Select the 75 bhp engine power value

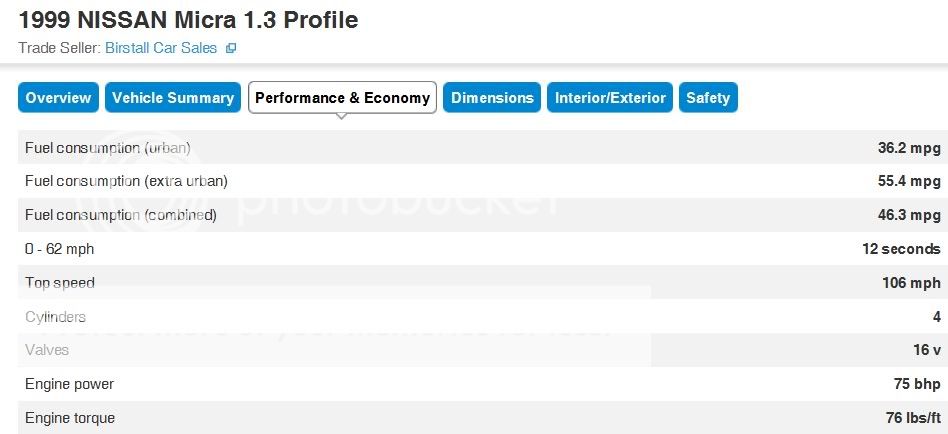pyautogui.click(x=917, y=384)
